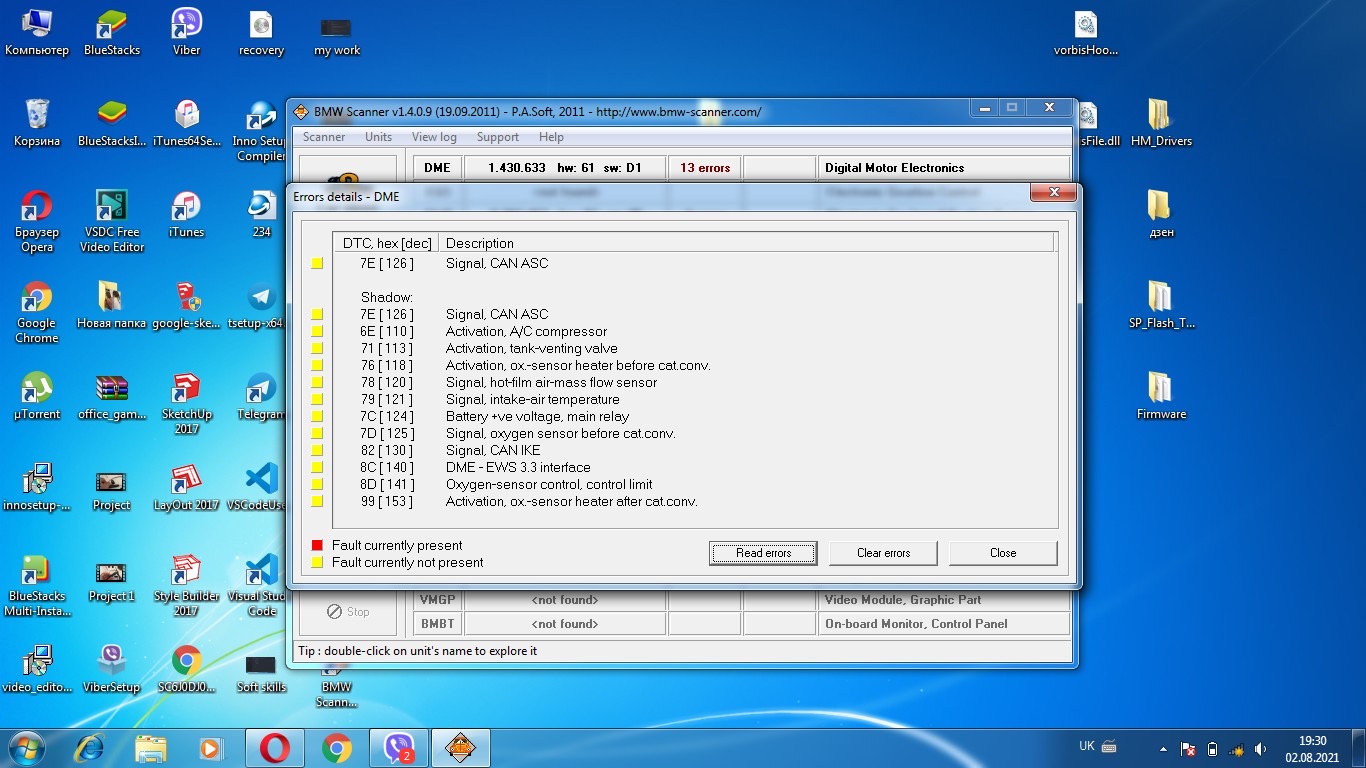The image size is (1366, 768).
Task: Open the Support menu
Action: (497, 137)
